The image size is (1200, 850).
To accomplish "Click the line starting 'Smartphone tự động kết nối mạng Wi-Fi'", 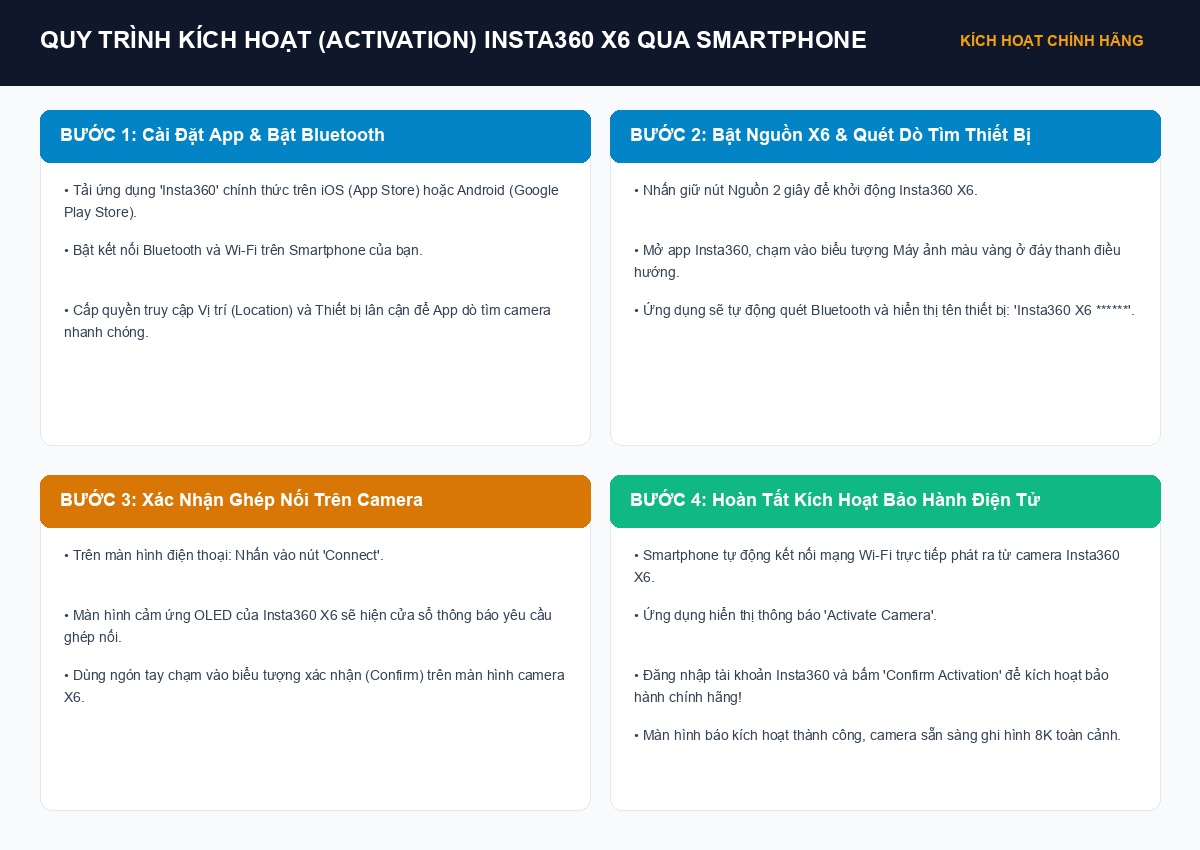I will (x=877, y=566).
